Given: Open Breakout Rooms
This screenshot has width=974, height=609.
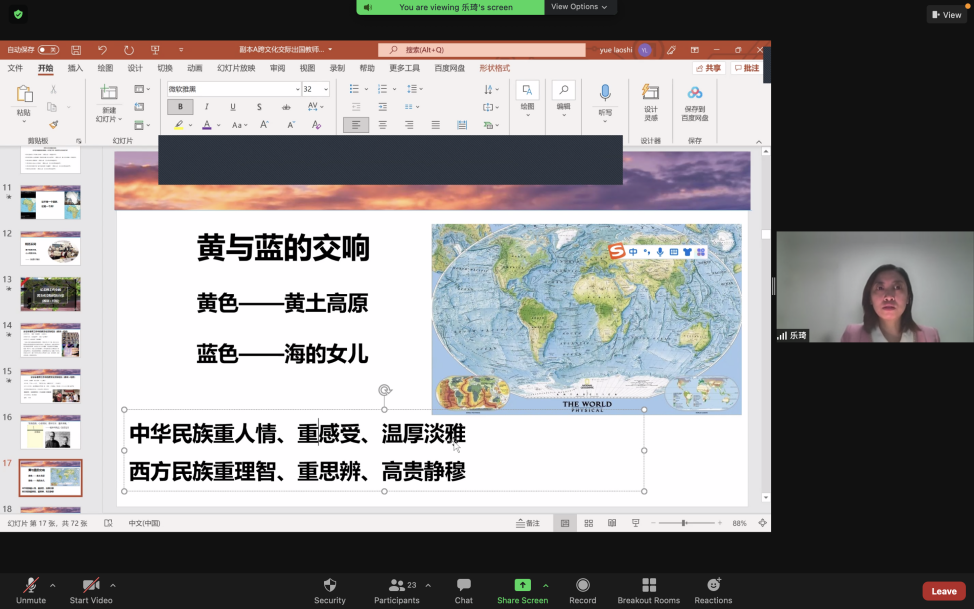Looking at the screenshot, I should pyautogui.click(x=648, y=585).
